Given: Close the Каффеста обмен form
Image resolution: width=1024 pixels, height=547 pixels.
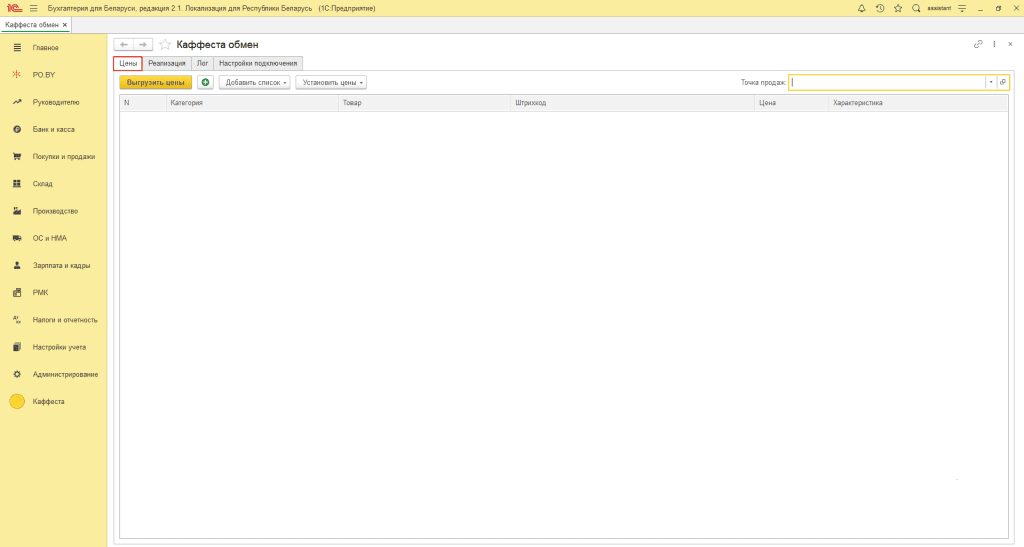Looking at the screenshot, I should click(1010, 44).
